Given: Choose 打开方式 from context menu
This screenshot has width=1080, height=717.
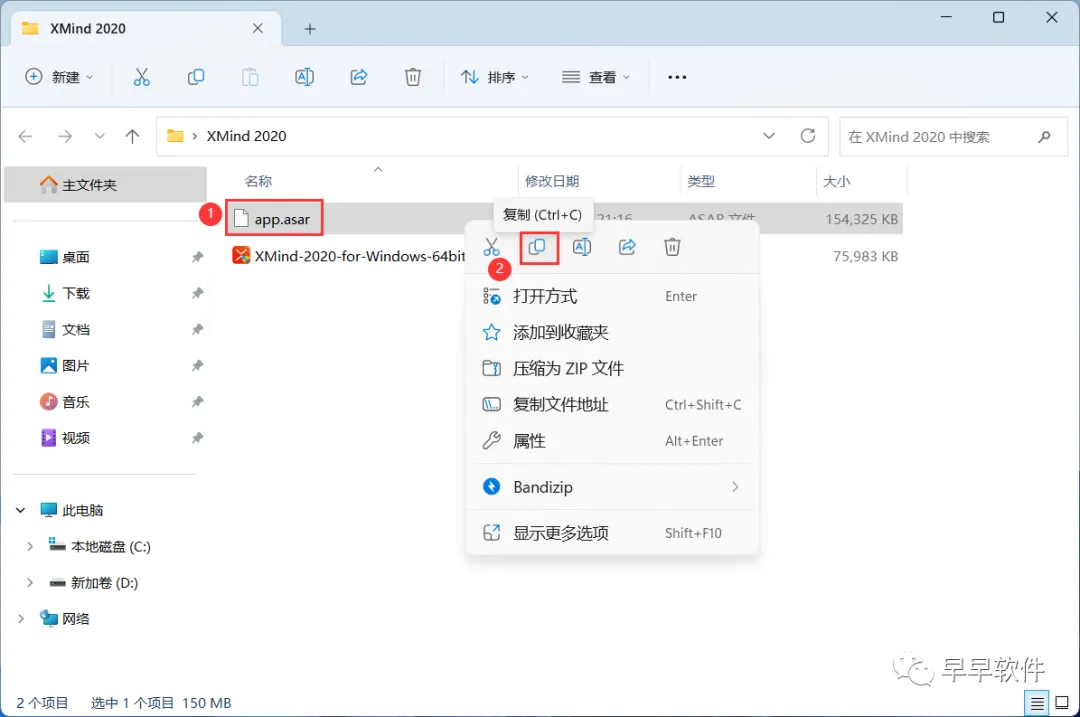Looking at the screenshot, I should pyautogui.click(x=612, y=296).
